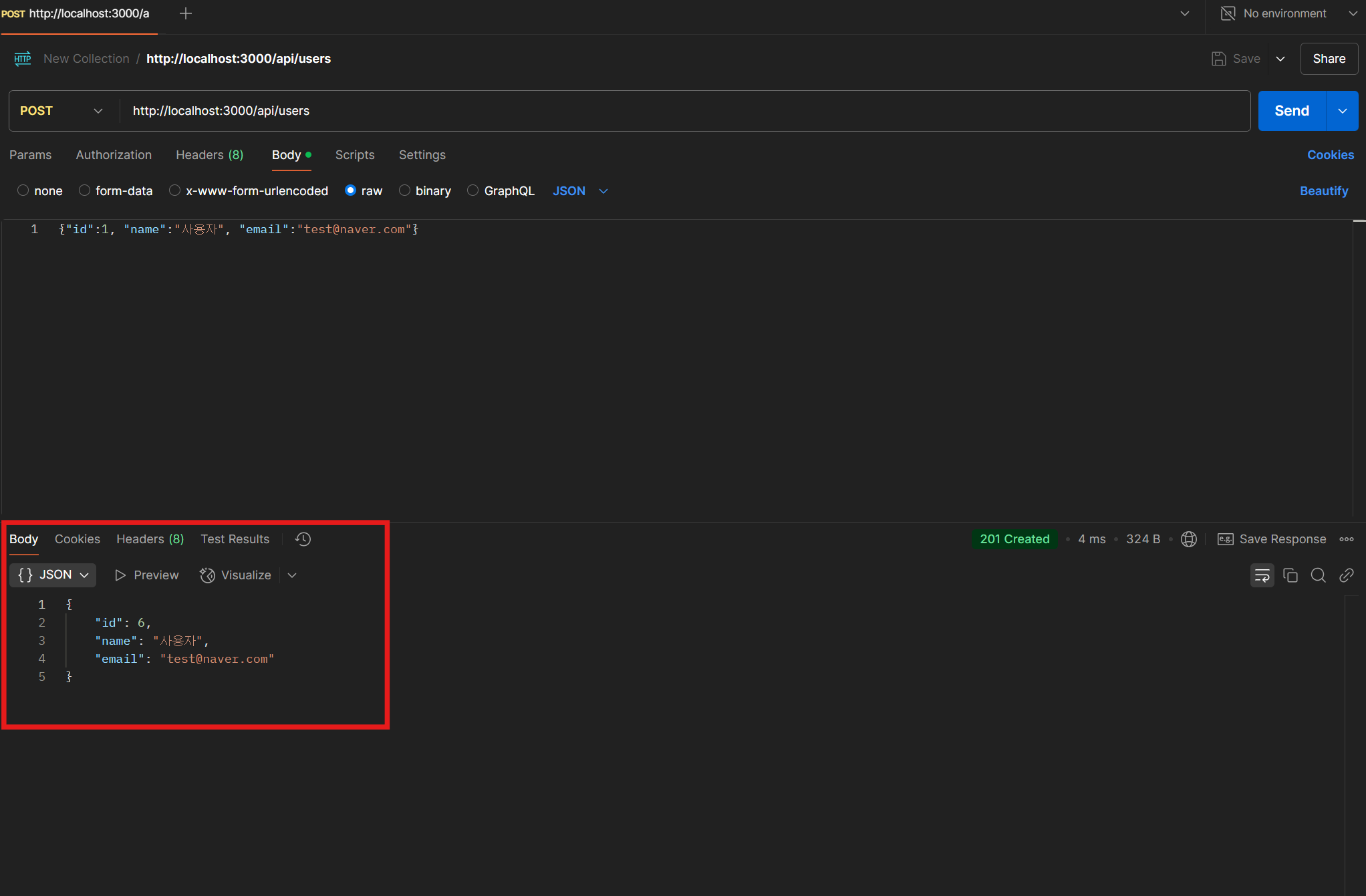Open the response Headers (8) tab

pos(150,539)
